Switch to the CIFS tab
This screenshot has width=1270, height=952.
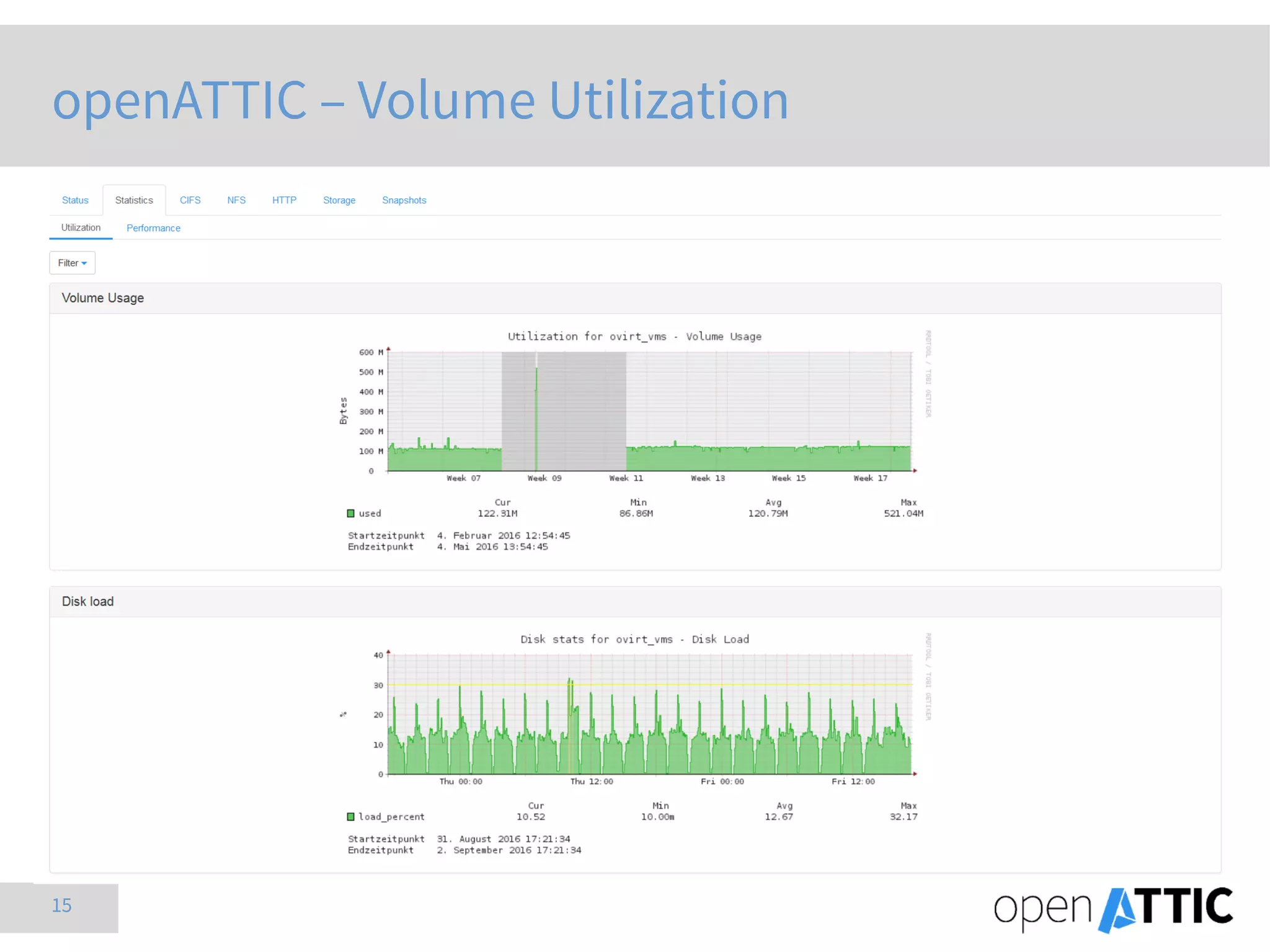(x=190, y=200)
